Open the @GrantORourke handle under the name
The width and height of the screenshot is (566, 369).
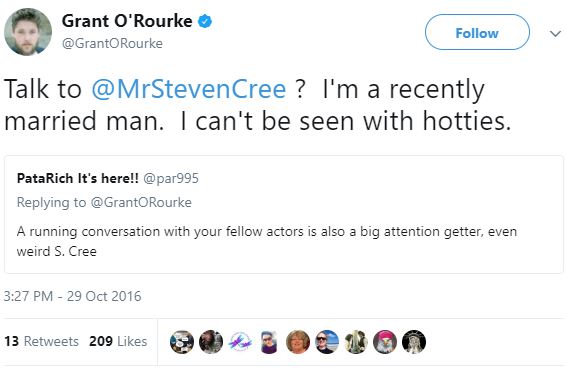[x=112, y=43]
